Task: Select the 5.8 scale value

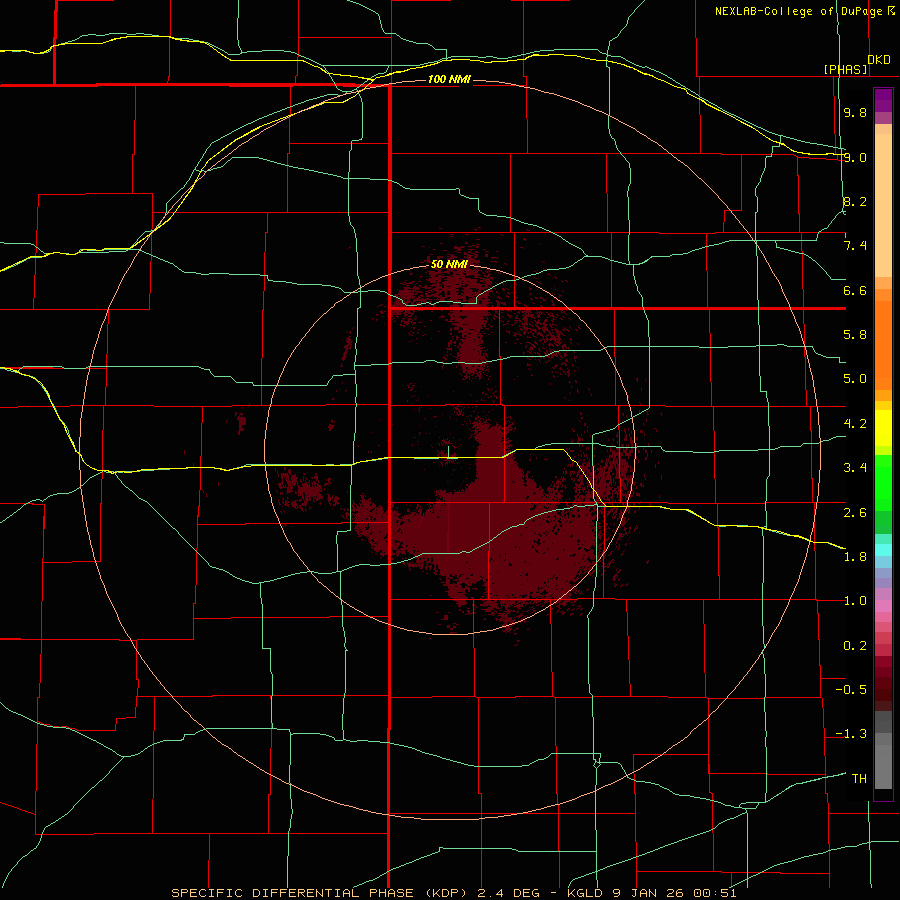Action: tap(855, 335)
